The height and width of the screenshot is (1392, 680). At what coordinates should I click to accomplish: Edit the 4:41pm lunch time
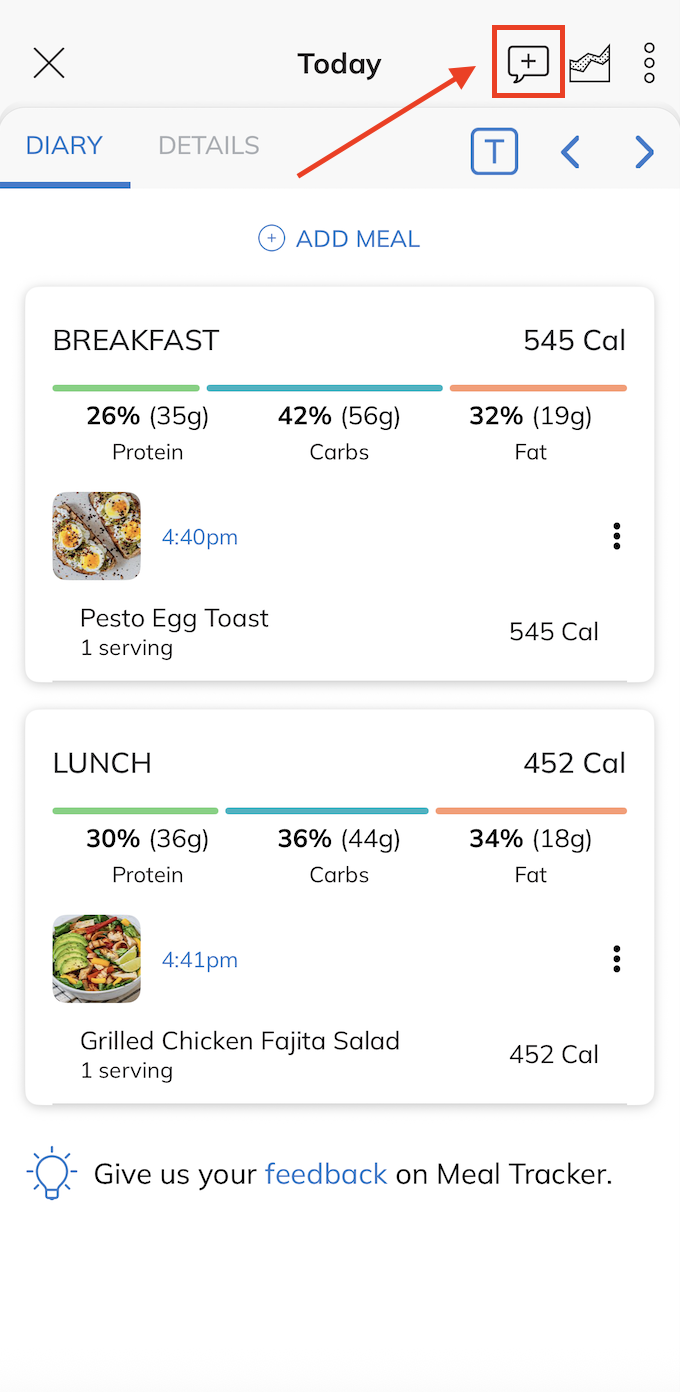200,960
